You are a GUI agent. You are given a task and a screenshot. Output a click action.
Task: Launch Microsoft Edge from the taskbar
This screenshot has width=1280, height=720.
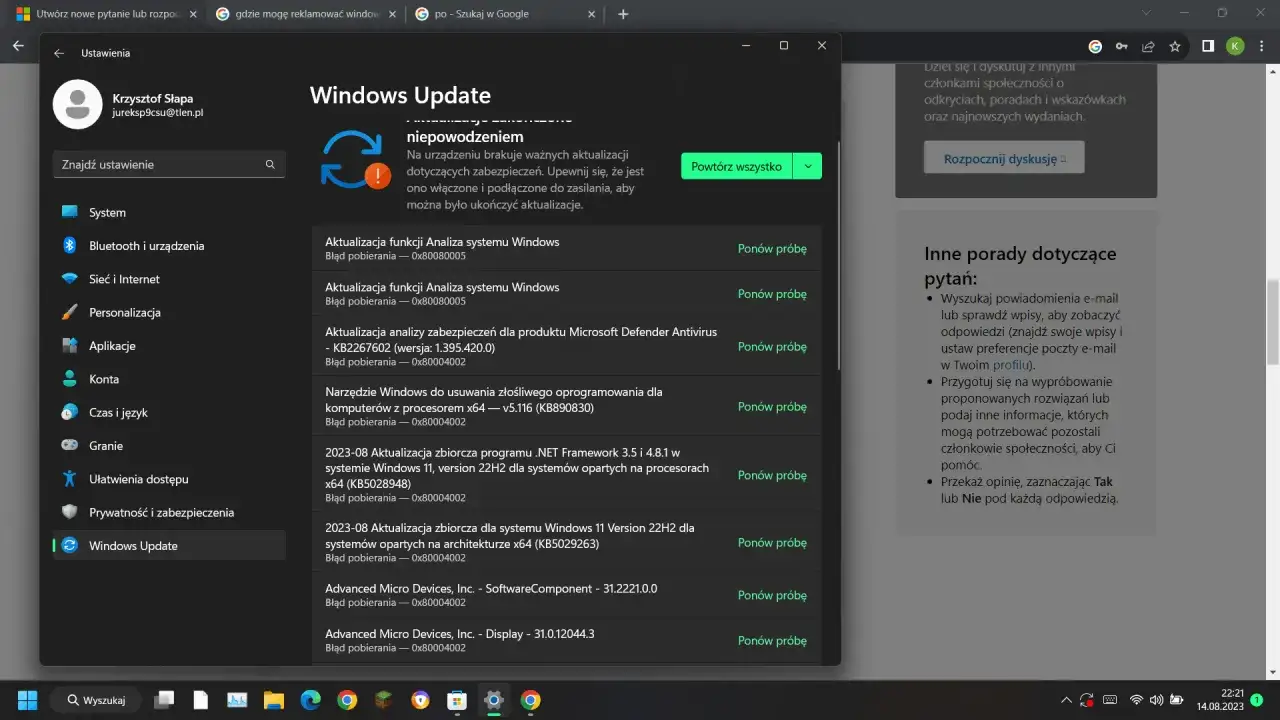[x=310, y=700]
